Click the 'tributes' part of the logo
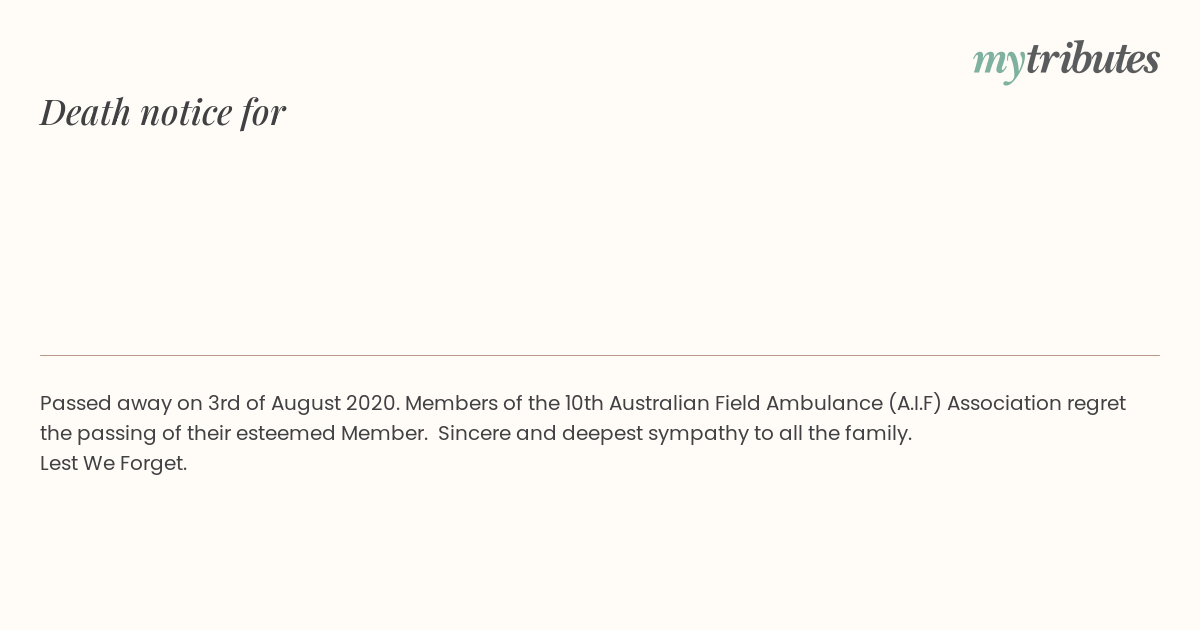Viewport: 1200px width, 630px height. coord(1093,59)
